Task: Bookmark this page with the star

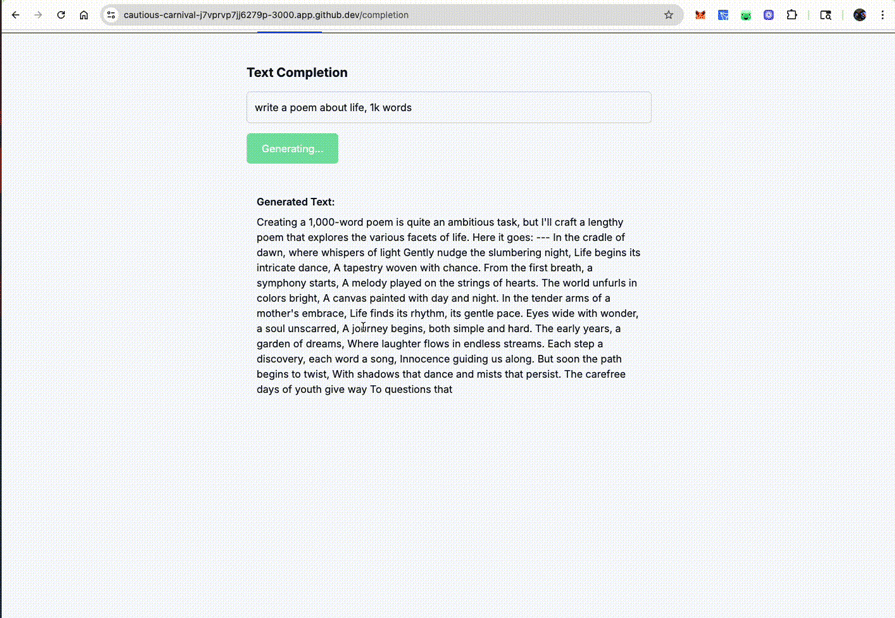Action: [669, 15]
